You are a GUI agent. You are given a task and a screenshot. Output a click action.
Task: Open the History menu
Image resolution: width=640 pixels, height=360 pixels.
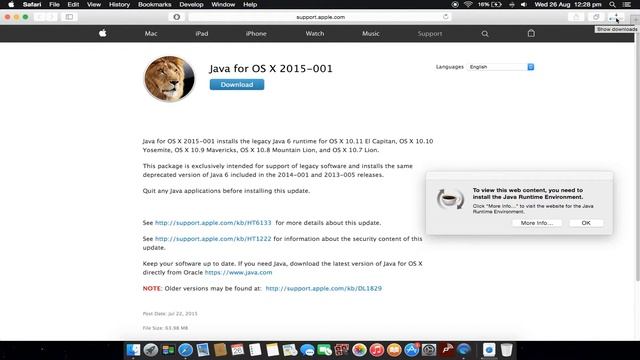click(x=119, y=4)
